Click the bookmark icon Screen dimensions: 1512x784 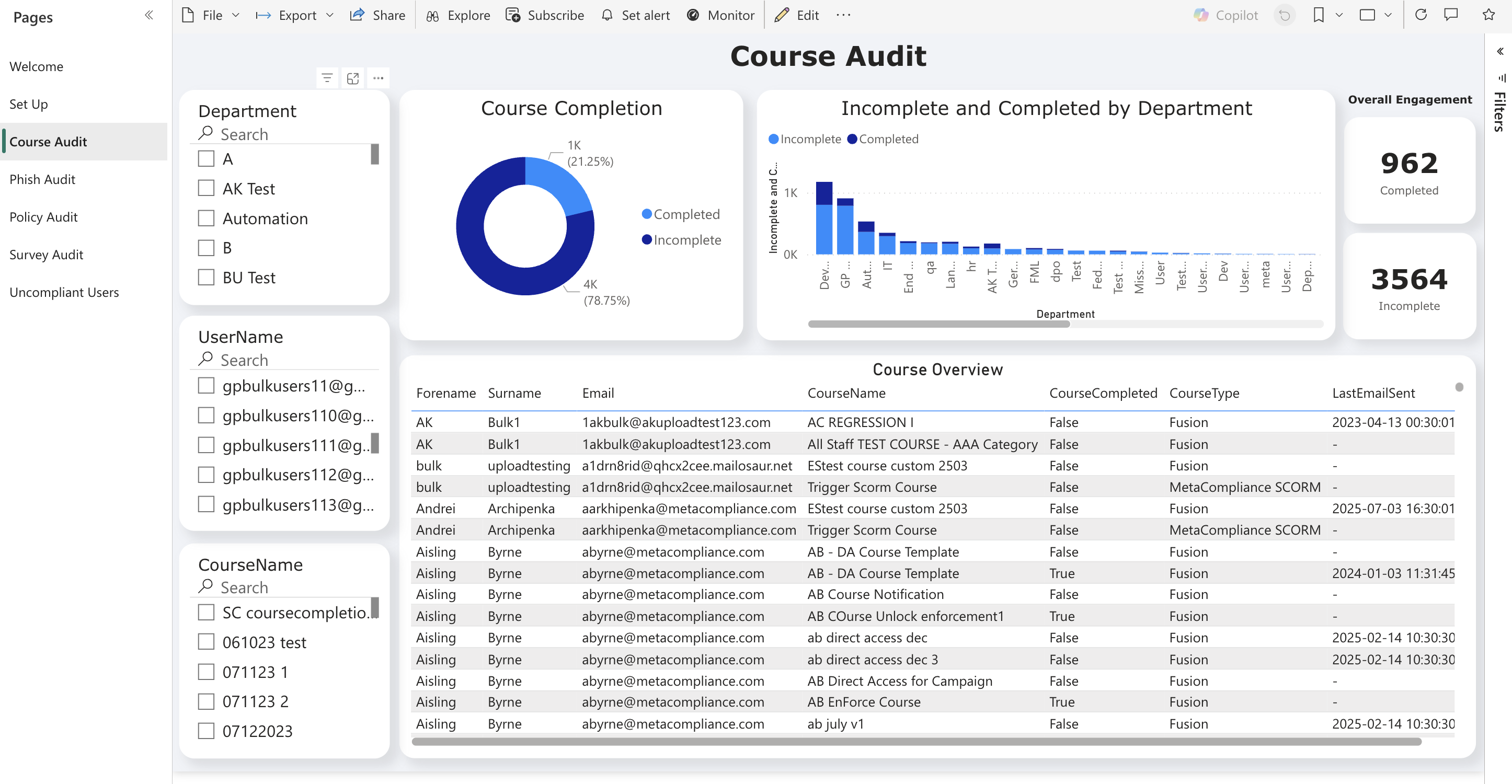pyautogui.click(x=1319, y=15)
